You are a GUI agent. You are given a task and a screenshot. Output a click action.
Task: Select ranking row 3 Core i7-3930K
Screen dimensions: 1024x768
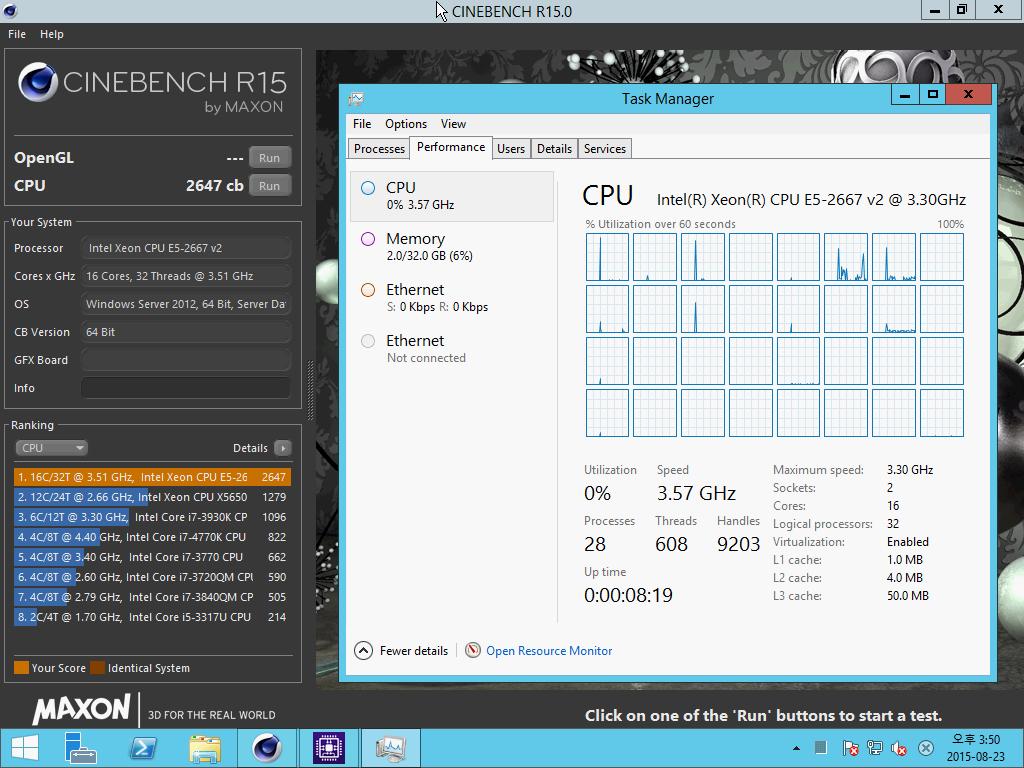click(152, 517)
